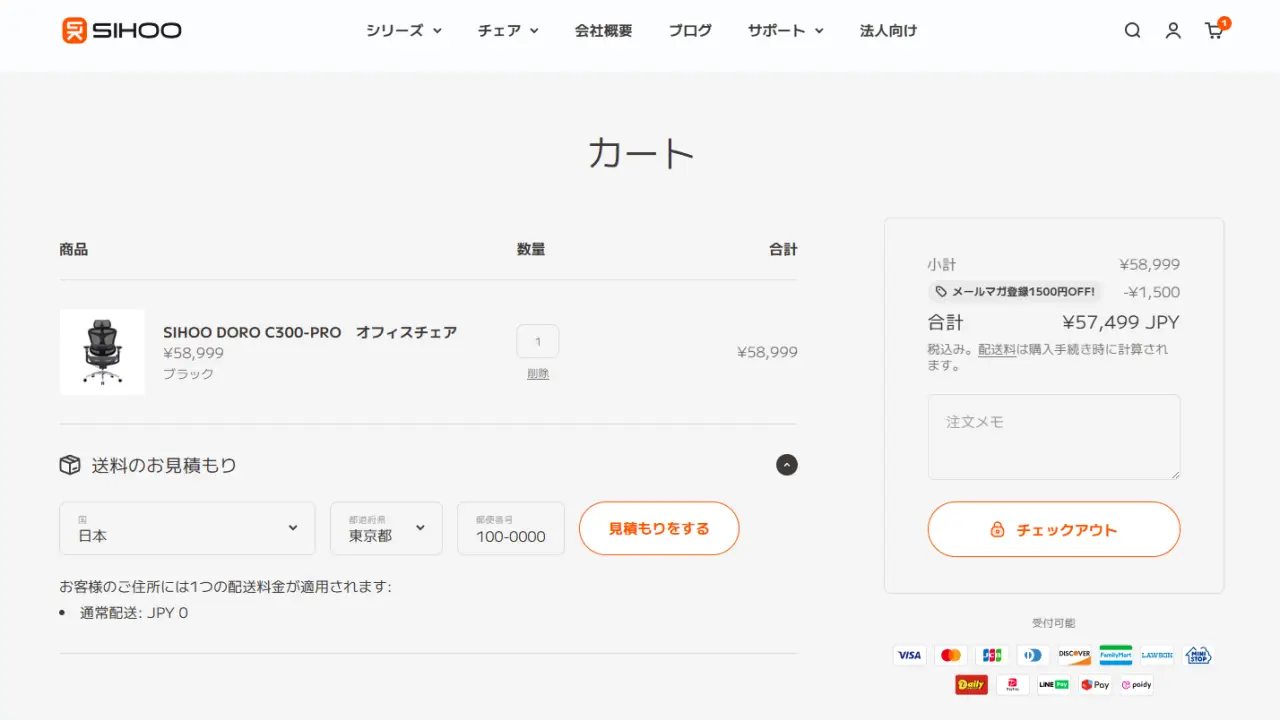Open the 都道府県 prefecture dropdown
The width and height of the screenshot is (1280, 720).
(x=386, y=528)
